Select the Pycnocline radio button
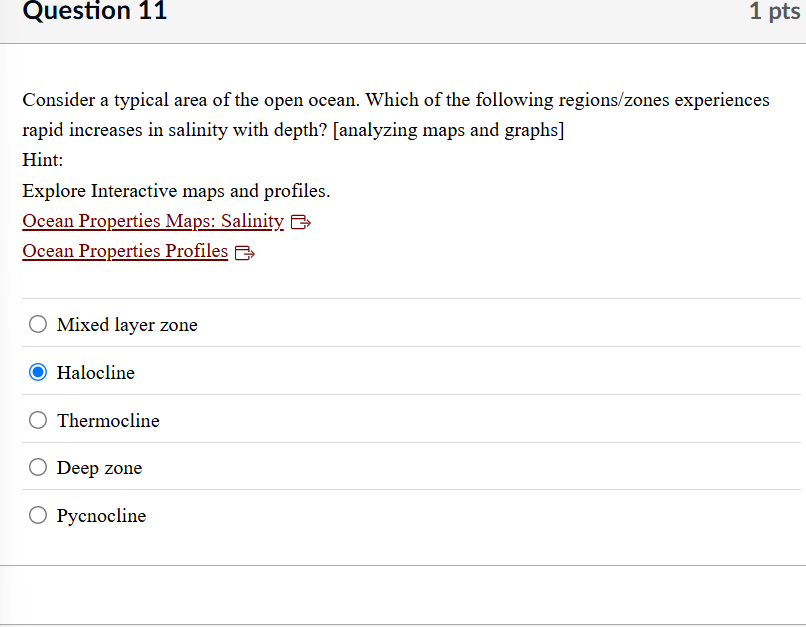 (37, 515)
